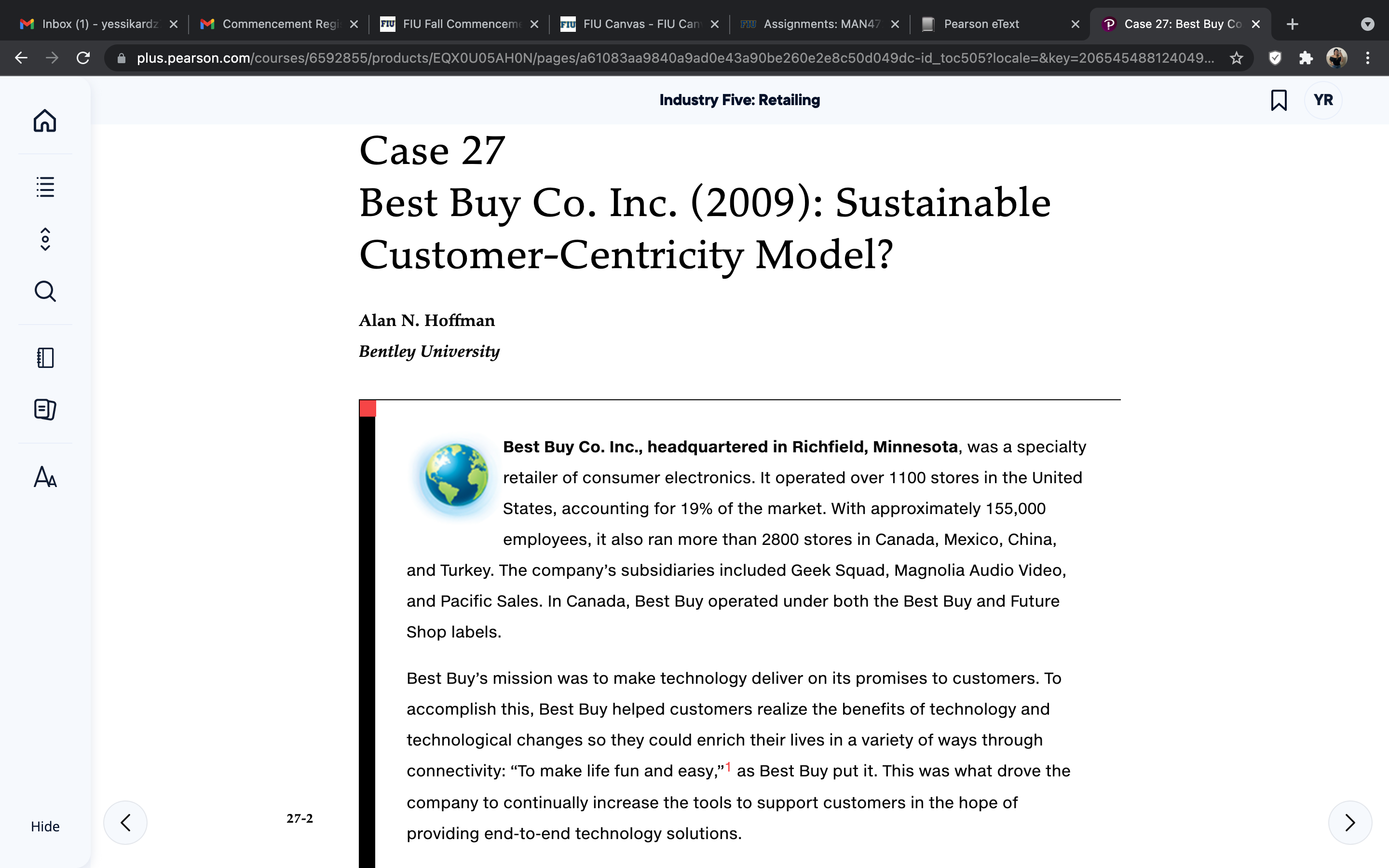Hide the sidebar navigation
Screen dimensions: 1389x868
pyautogui.click(x=45, y=826)
